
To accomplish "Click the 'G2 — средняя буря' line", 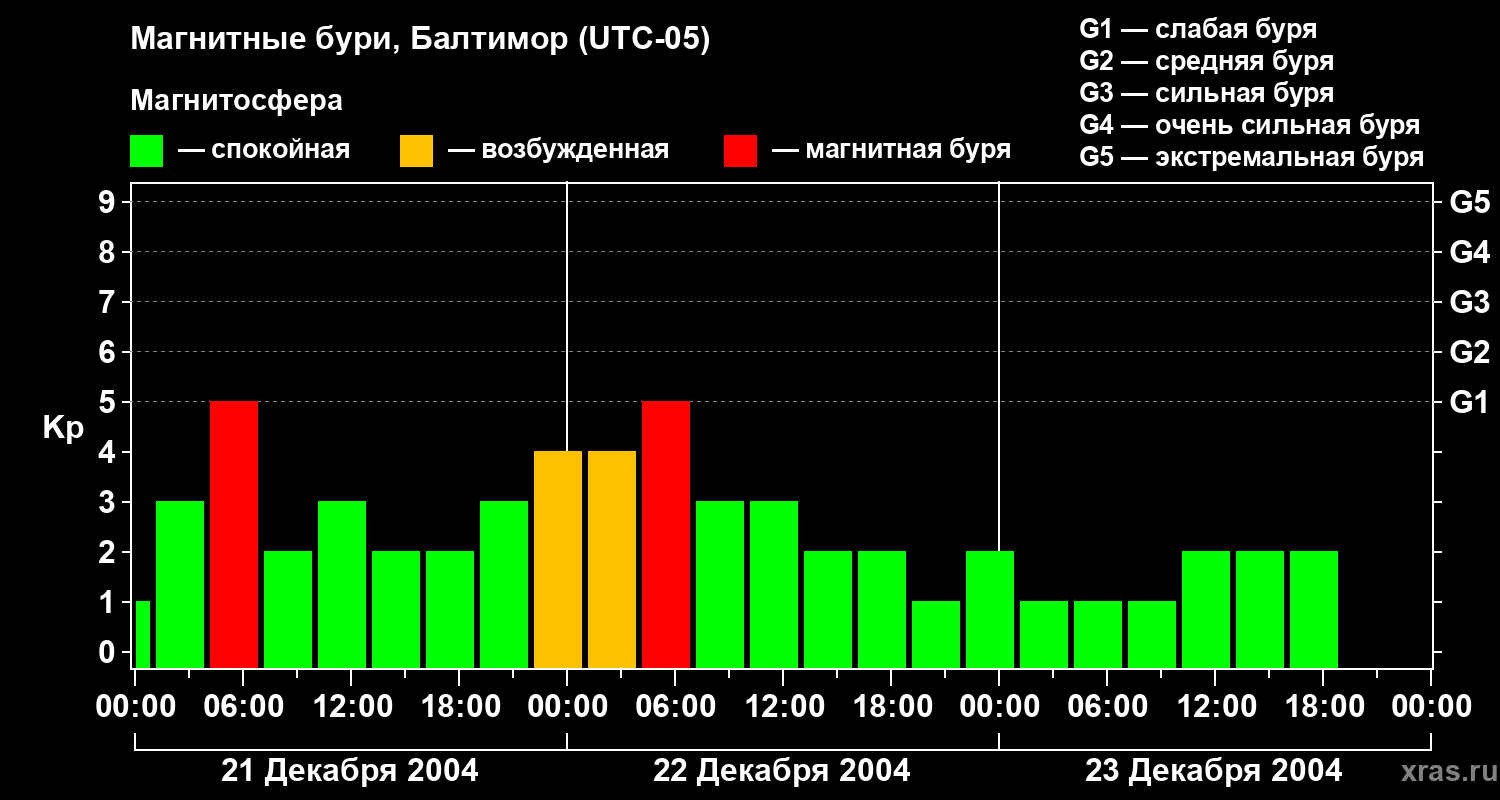I will (x=1207, y=61).
